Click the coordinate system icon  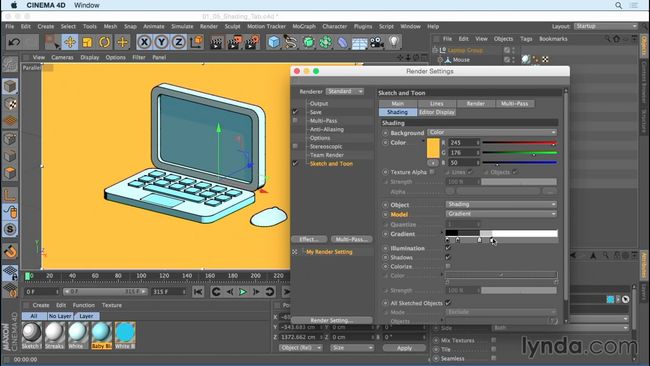coord(196,42)
